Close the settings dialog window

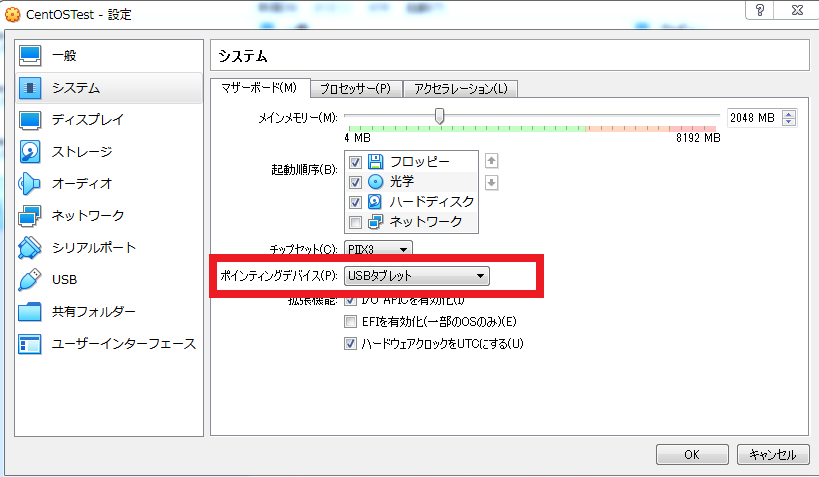coord(797,9)
